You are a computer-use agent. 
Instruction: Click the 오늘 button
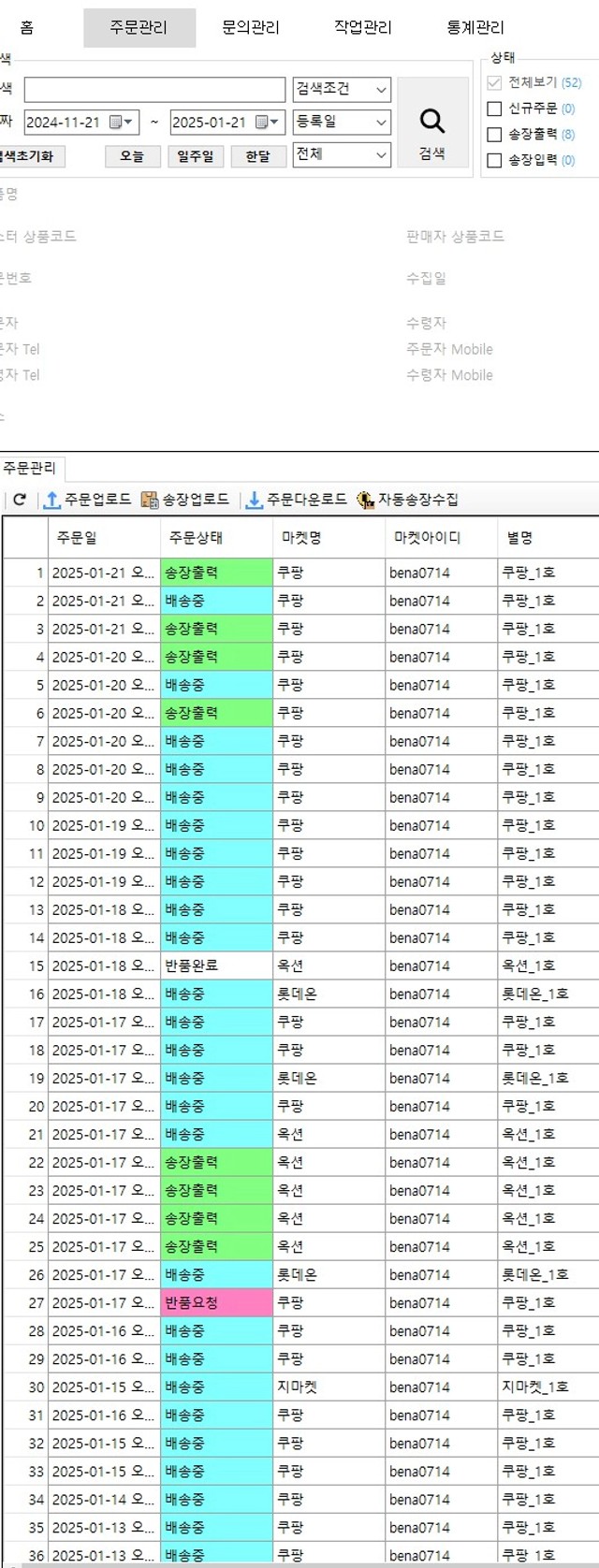tap(132, 156)
